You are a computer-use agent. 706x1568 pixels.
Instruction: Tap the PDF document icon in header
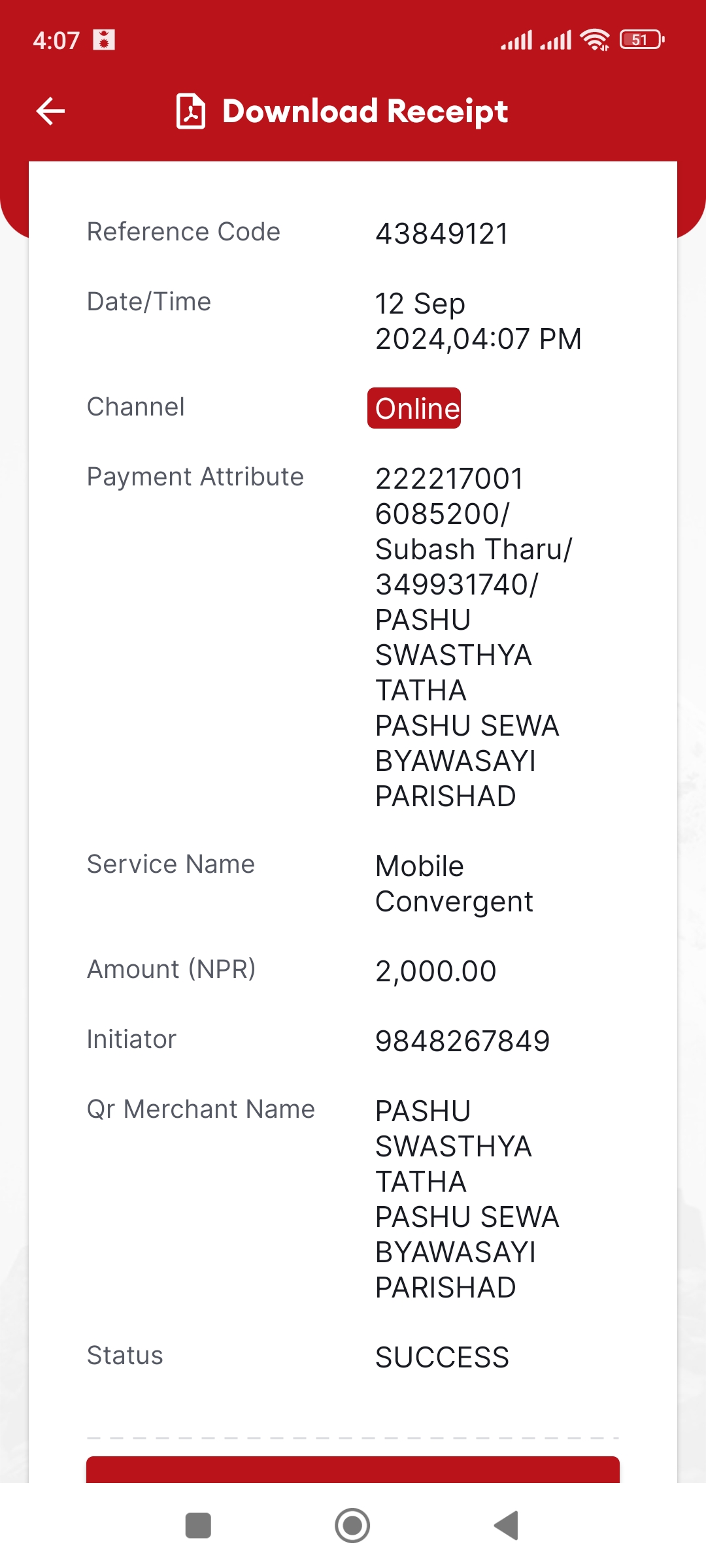pos(191,111)
